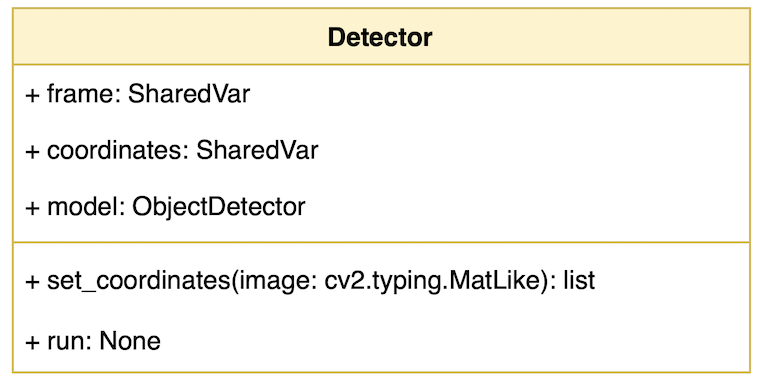Click the plus sign before model
The height and width of the screenshot is (379, 772).
click(x=32, y=208)
